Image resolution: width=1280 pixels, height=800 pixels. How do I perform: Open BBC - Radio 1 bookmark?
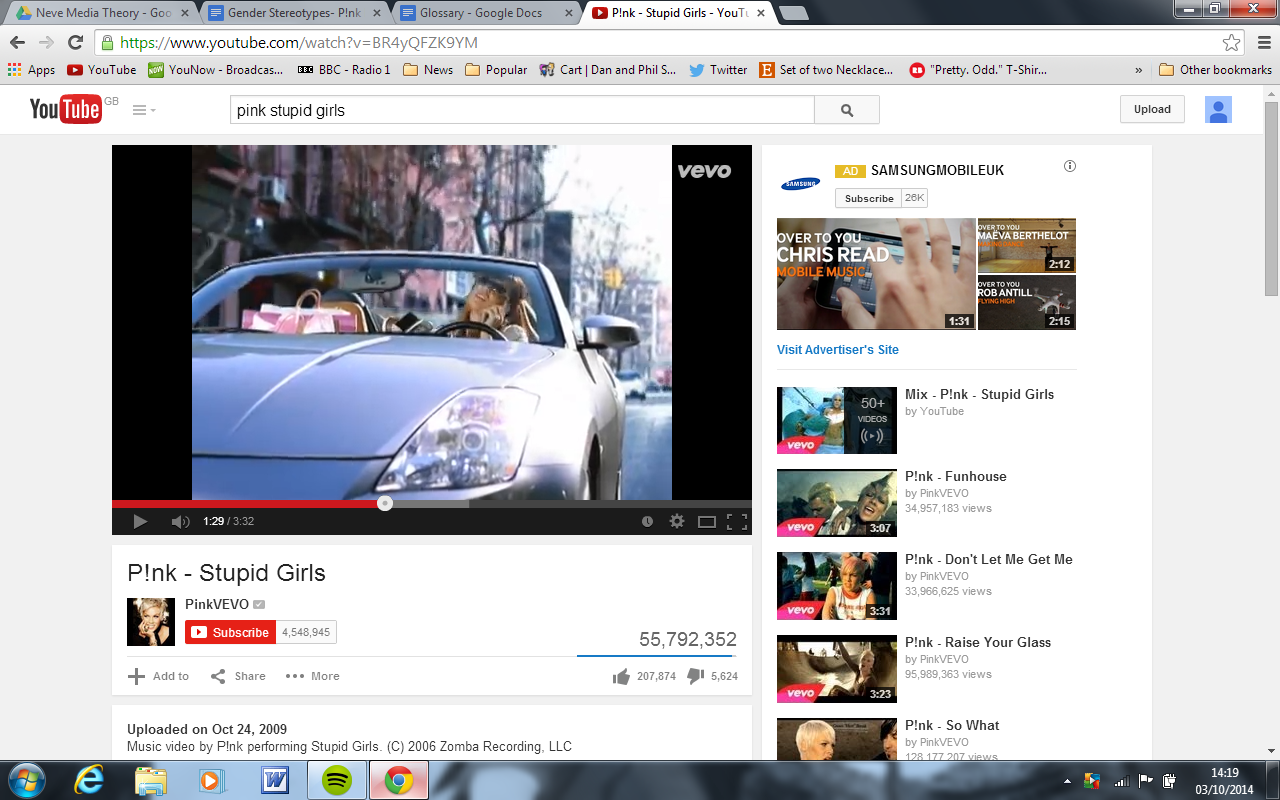344,70
